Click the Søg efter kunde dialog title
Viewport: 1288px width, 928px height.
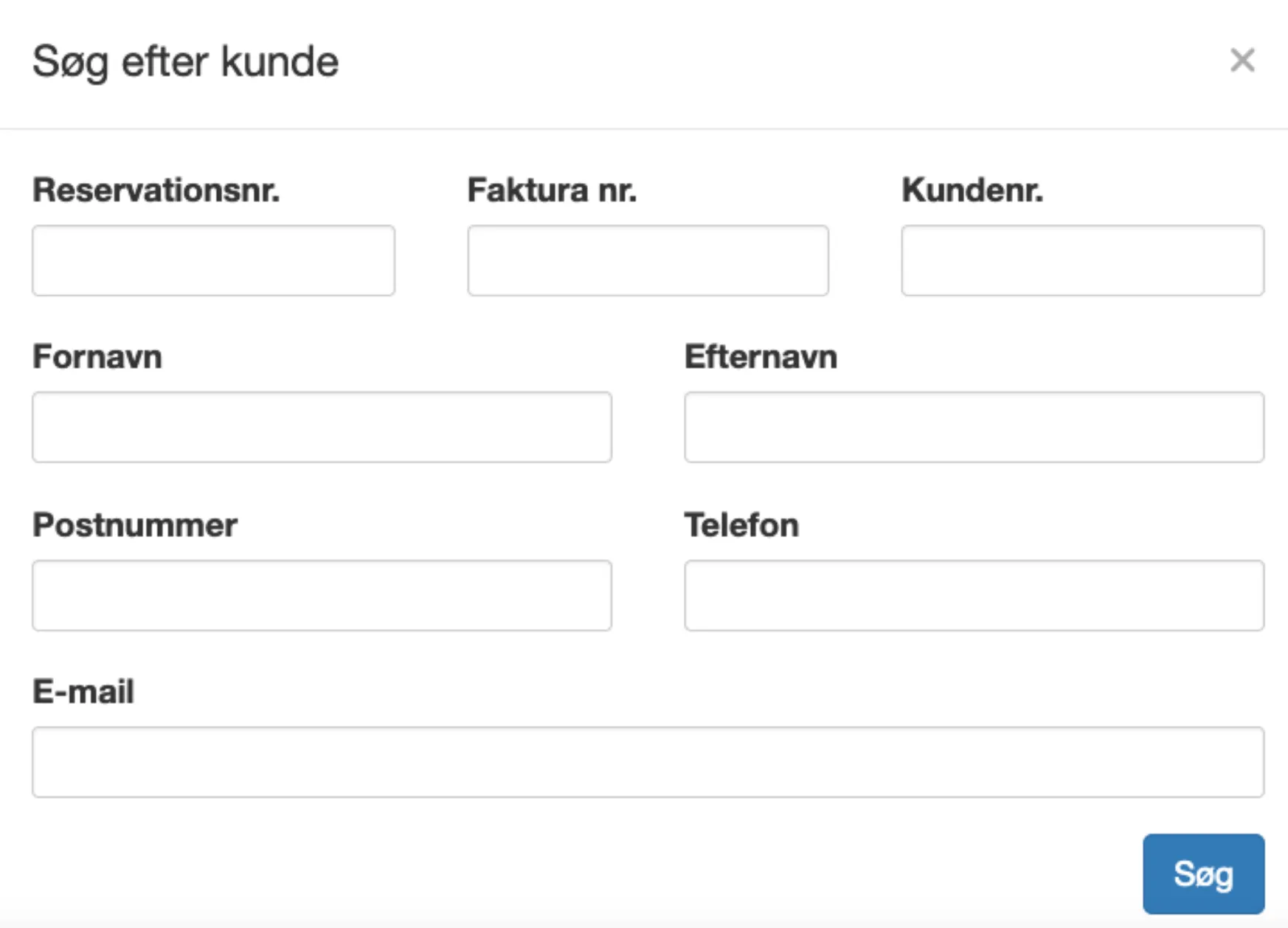(184, 62)
